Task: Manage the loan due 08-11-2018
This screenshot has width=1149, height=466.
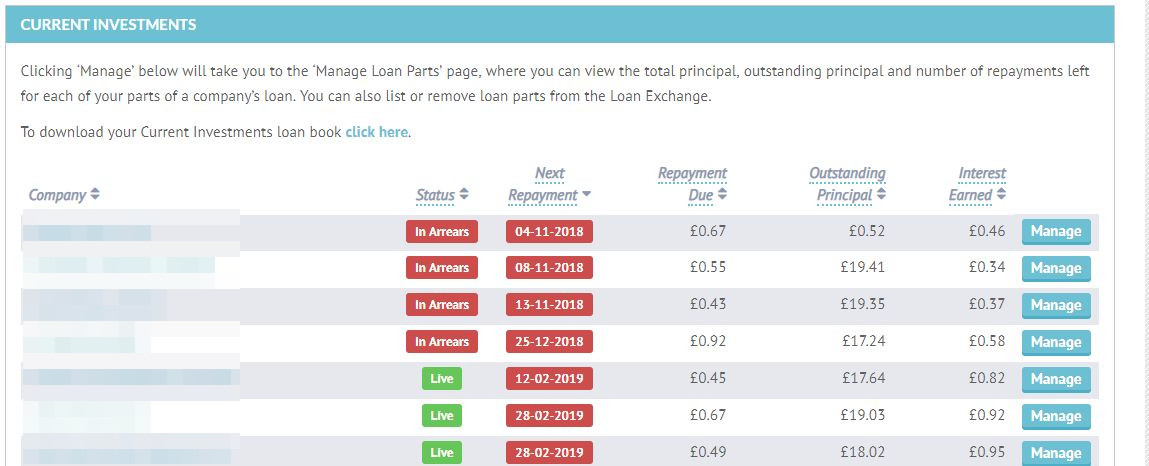Action: pos(1056,268)
